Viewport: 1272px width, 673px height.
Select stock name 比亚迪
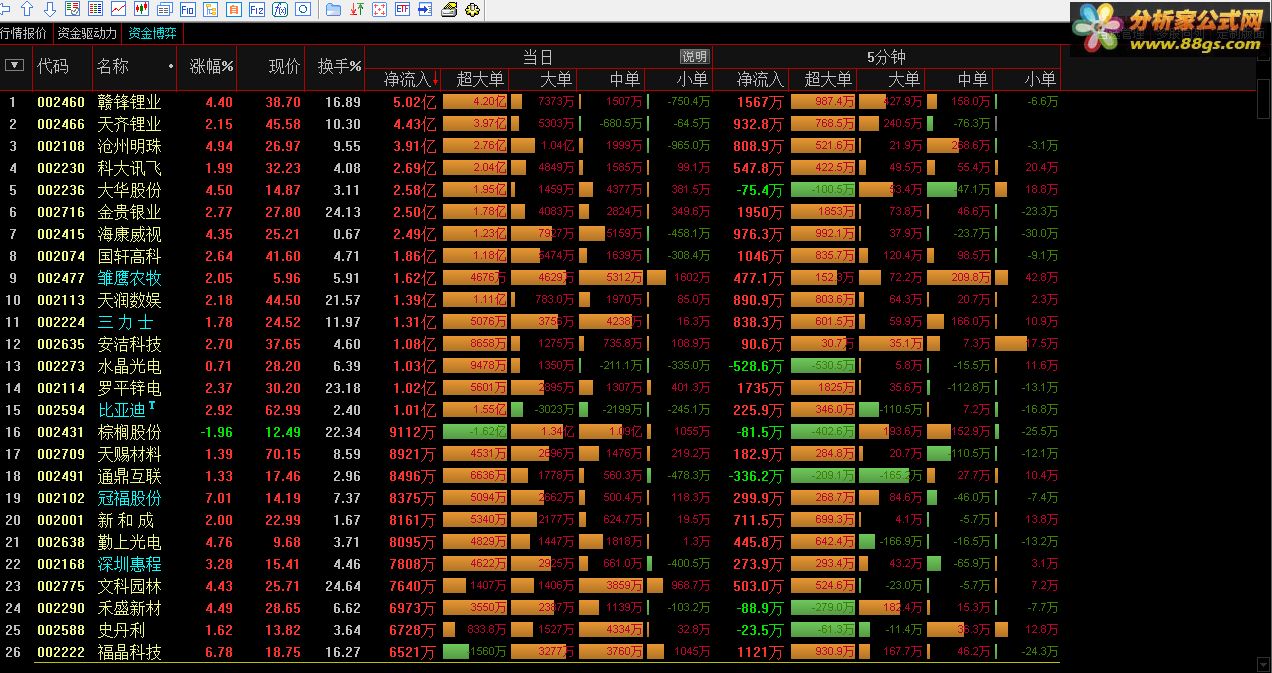(x=121, y=410)
